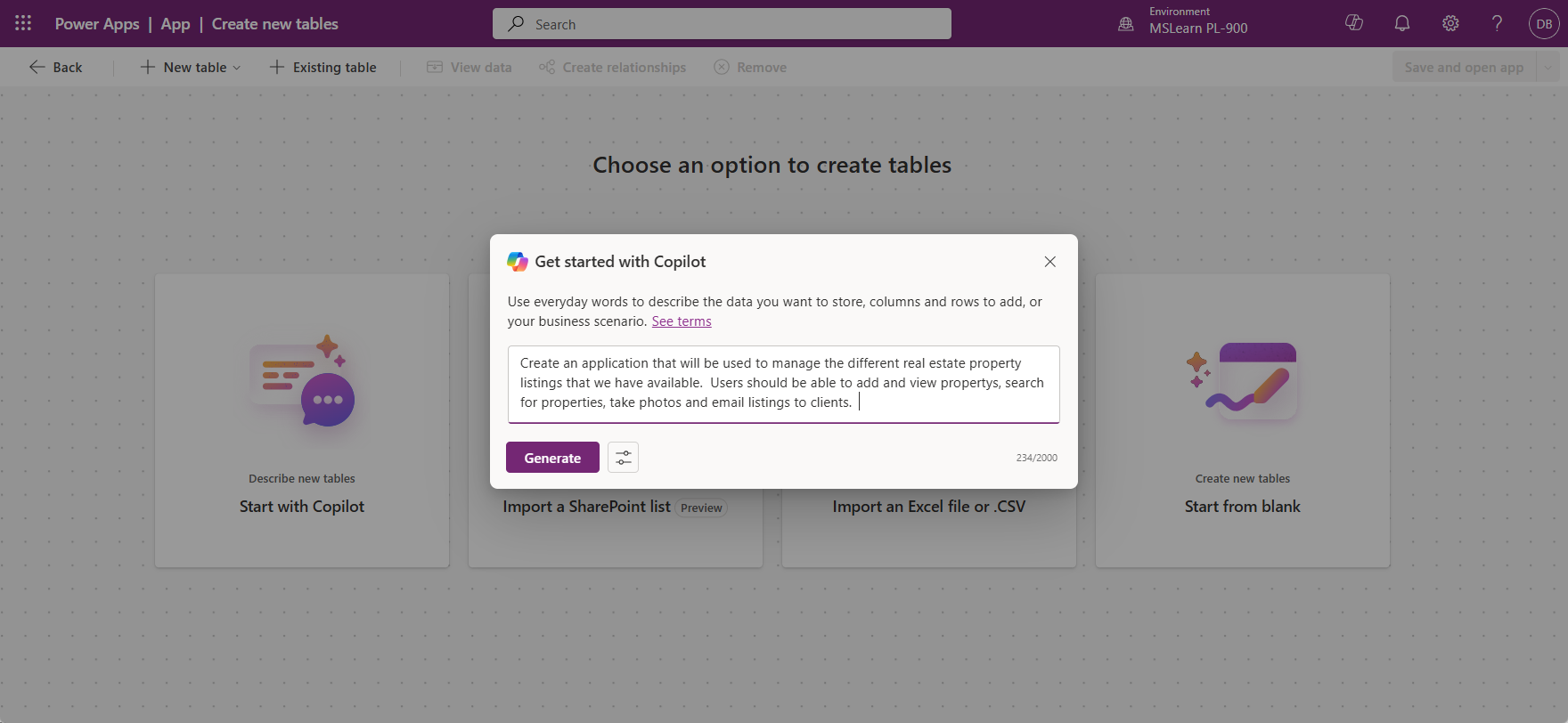Click the Search box in header
This screenshot has height=723, width=1568.
click(722, 24)
